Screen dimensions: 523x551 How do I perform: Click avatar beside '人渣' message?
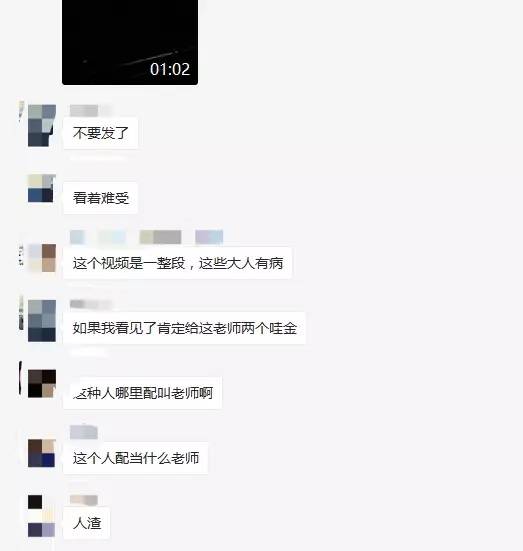point(42,516)
